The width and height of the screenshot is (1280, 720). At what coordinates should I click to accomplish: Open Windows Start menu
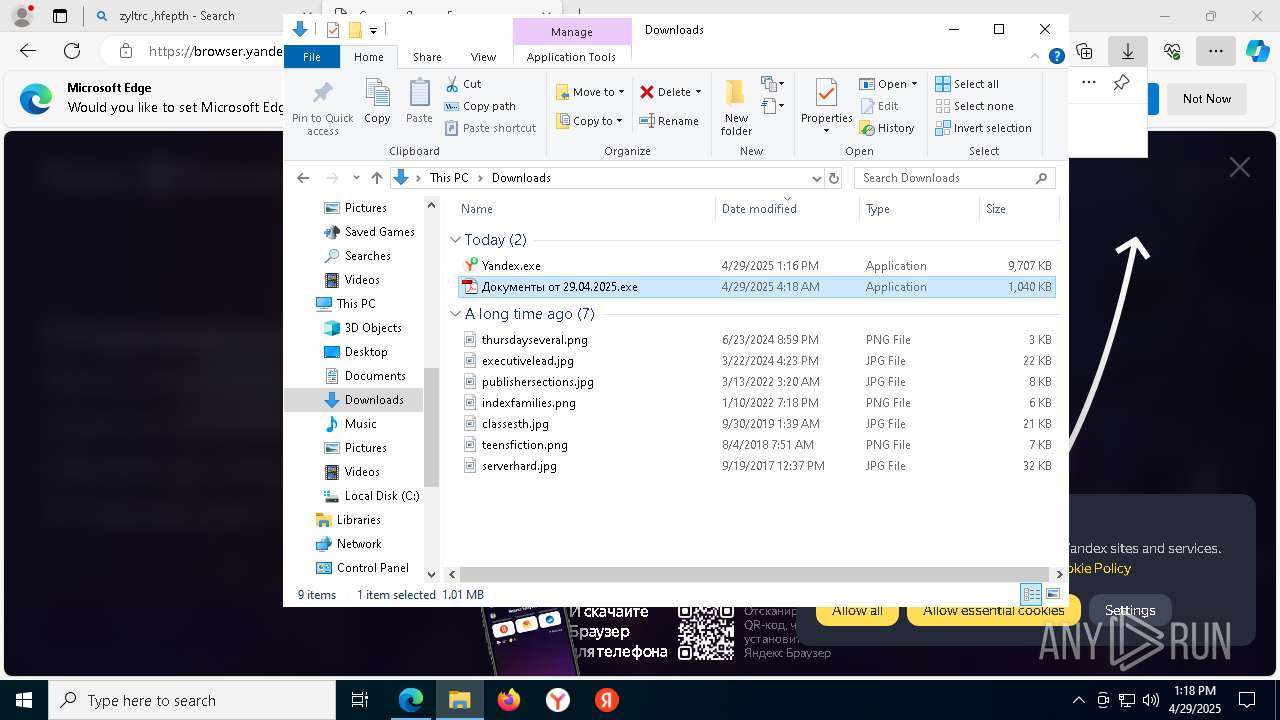pos(23,700)
